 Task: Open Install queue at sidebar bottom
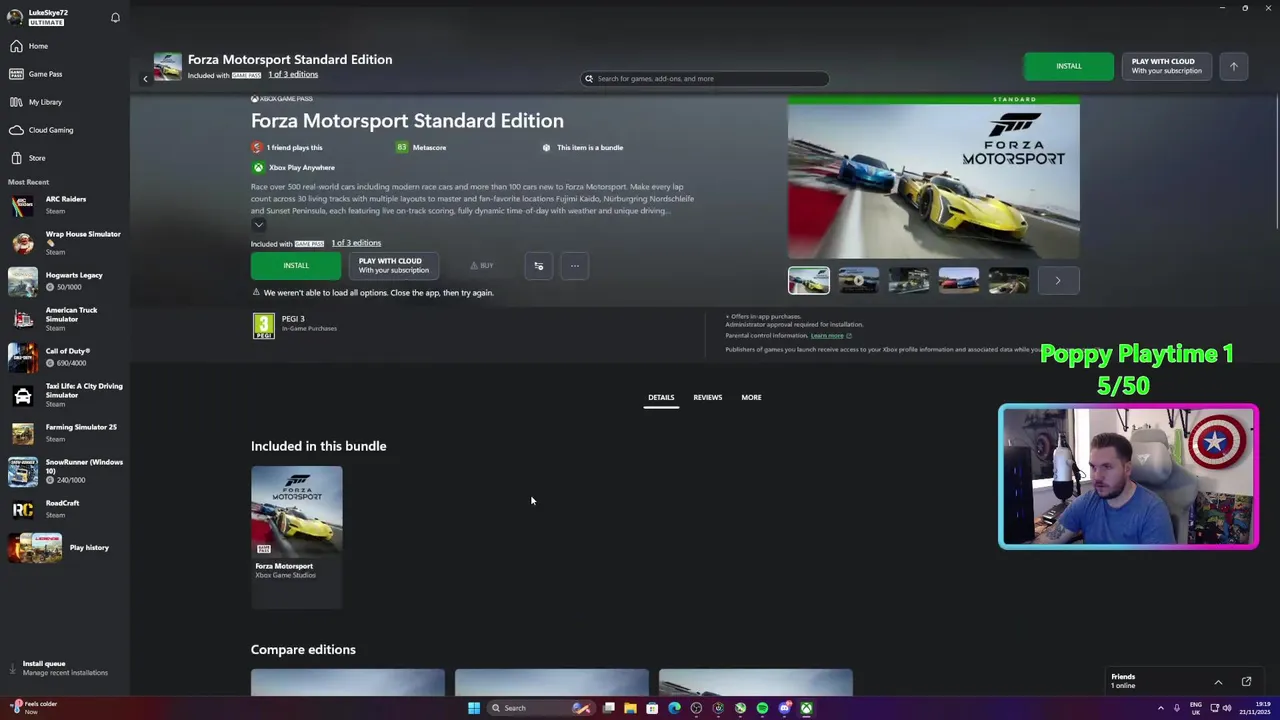[x=64, y=668]
